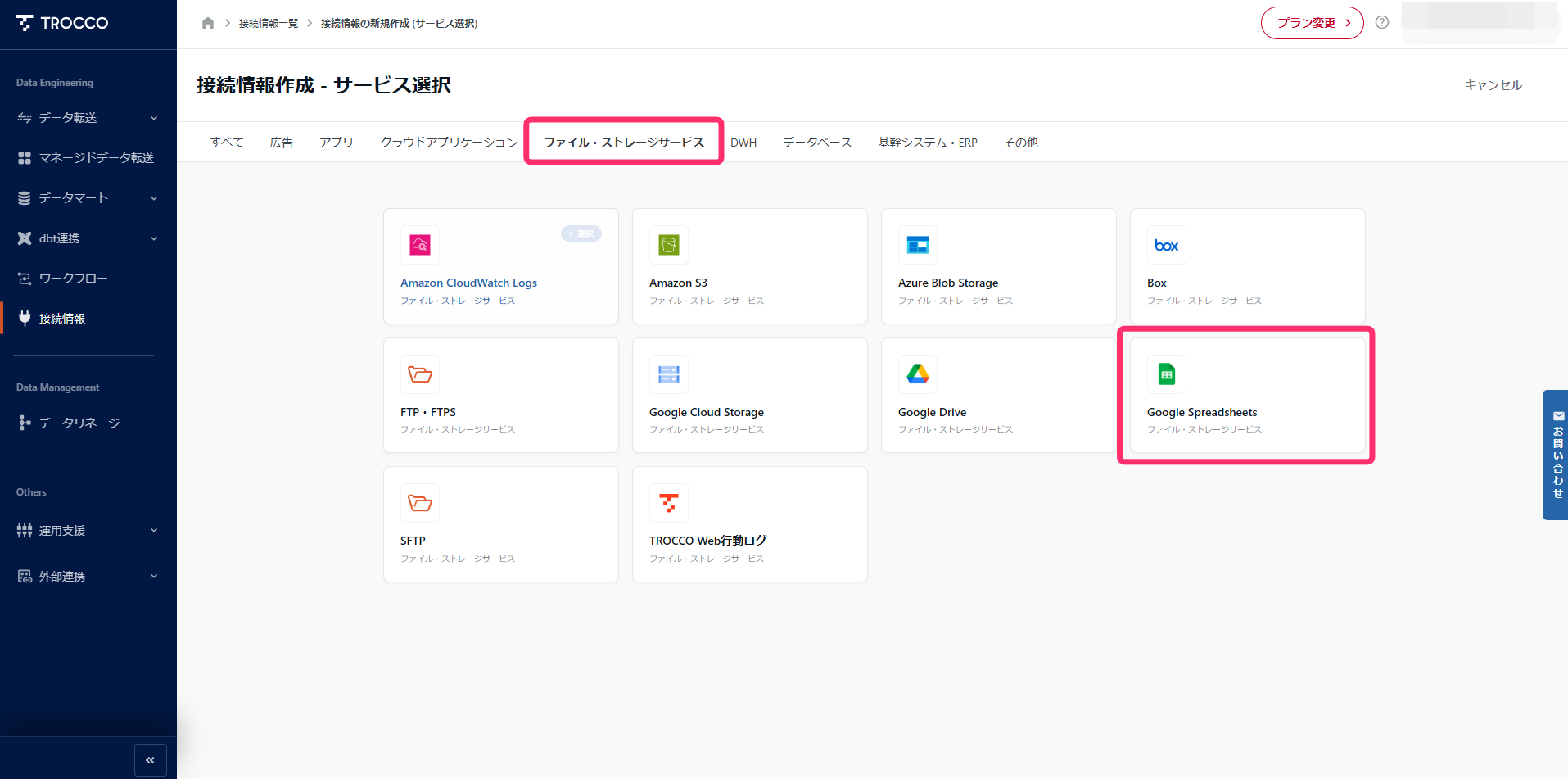Image resolution: width=1568 pixels, height=779 pixels.
Task: Choose the Google Drive icon
Action: tap(917, 374)
